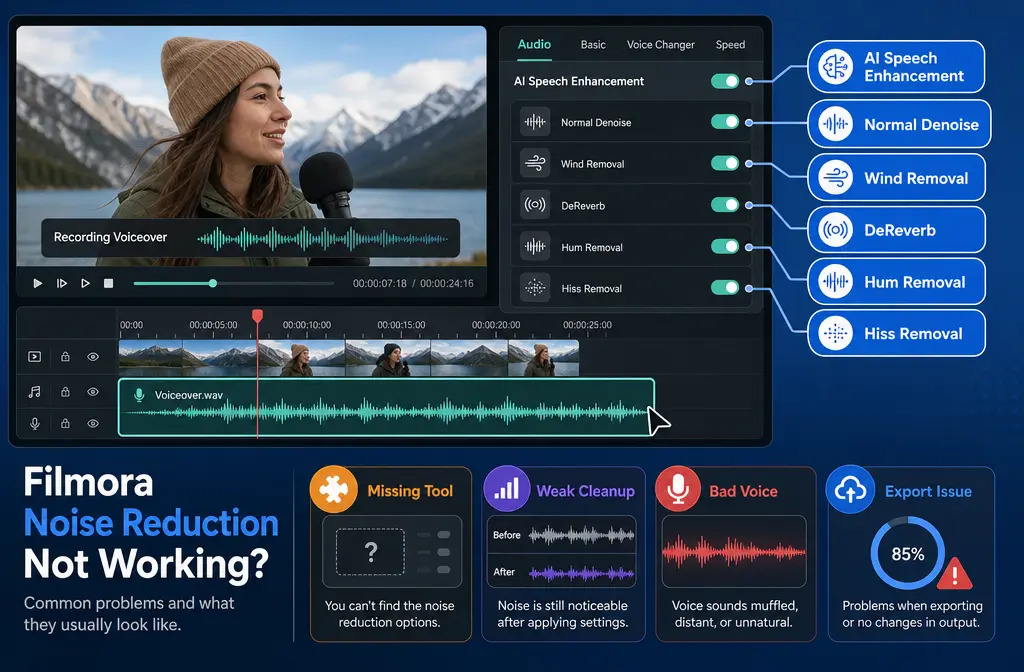Viewport: 1024px width, 672px height.
Task: Click the 00:00:07:18 current timecode
Action: point(379,283)
